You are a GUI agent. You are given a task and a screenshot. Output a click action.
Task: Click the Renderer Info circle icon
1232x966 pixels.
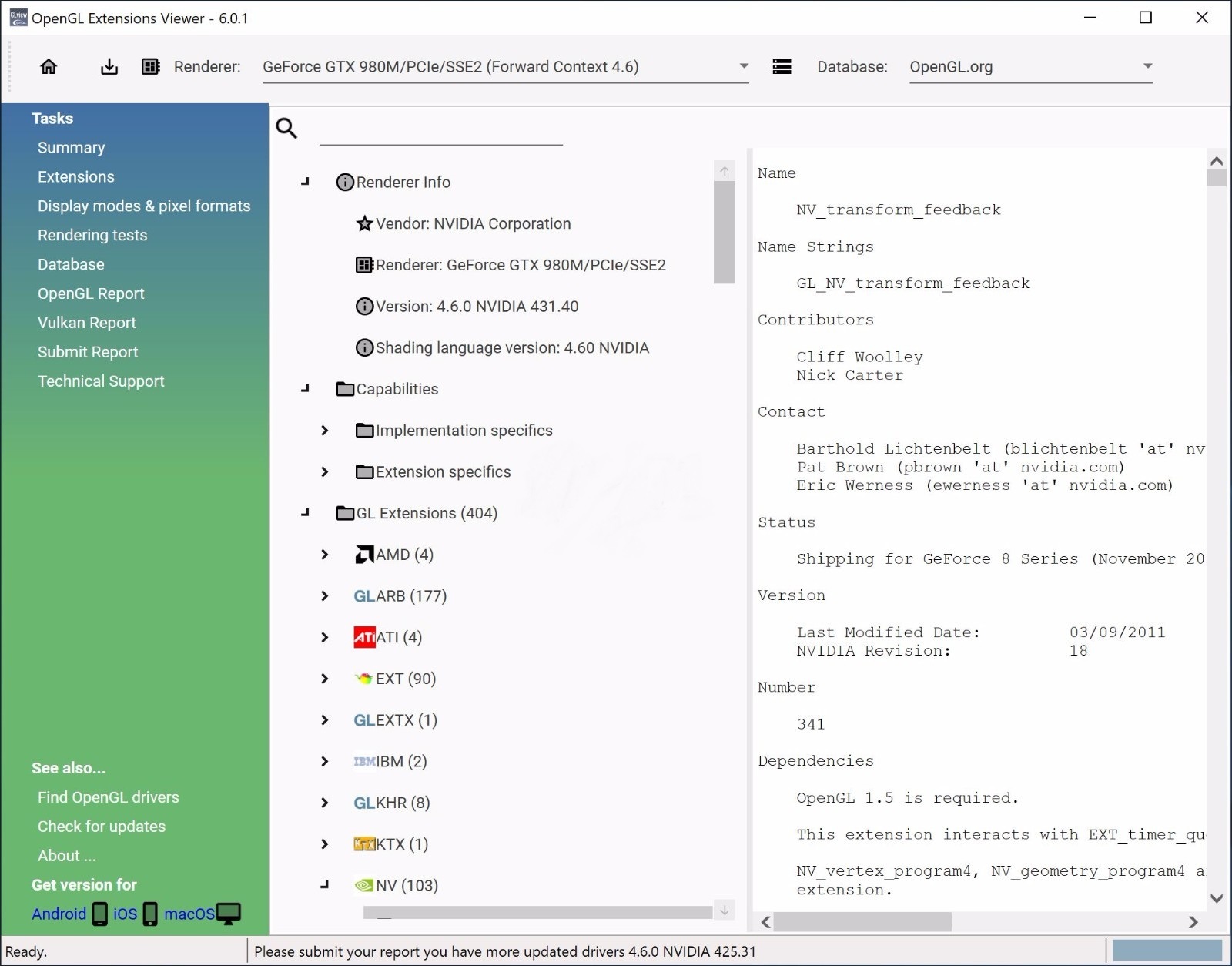345,183
